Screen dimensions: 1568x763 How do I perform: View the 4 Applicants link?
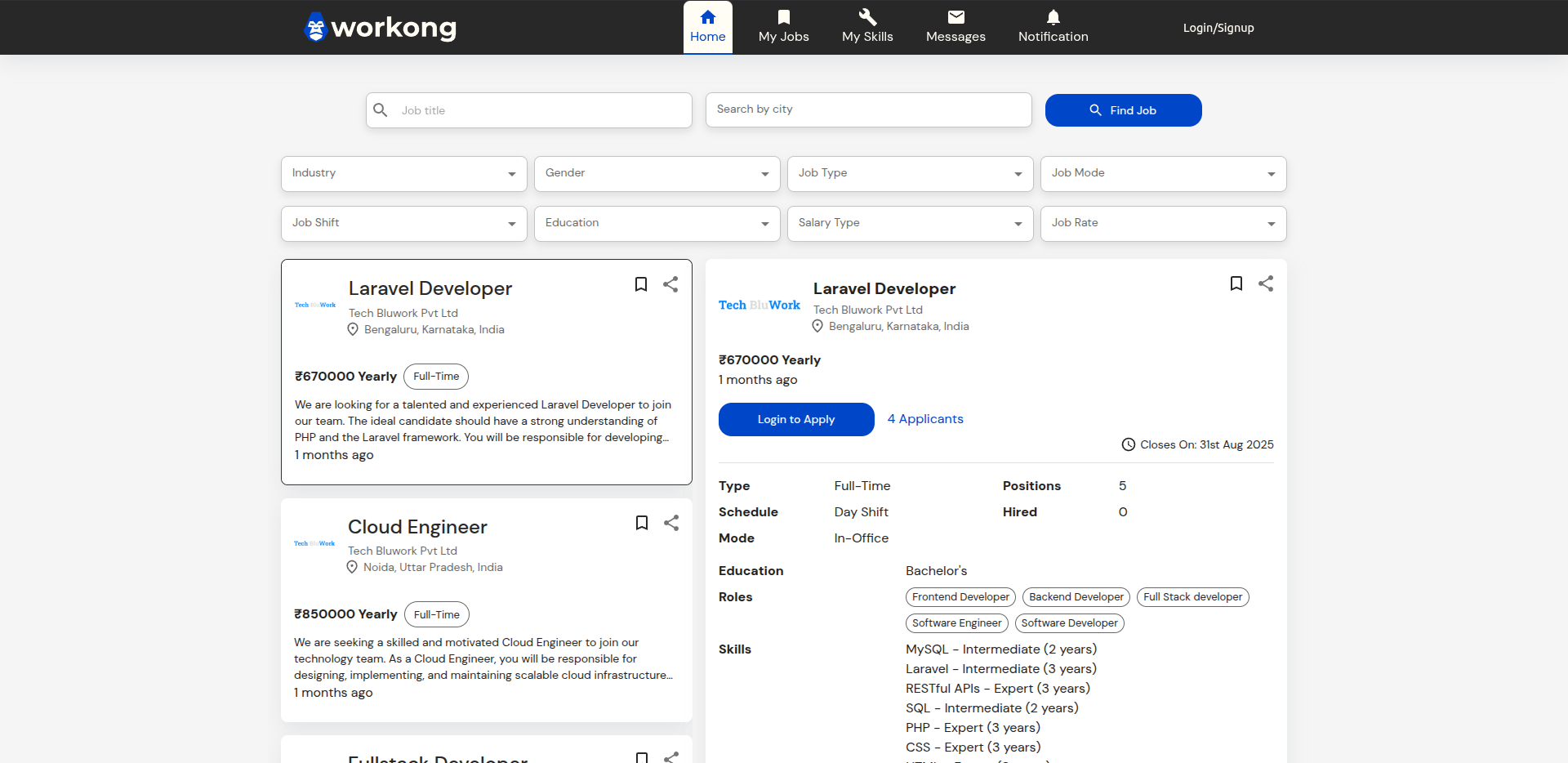(x=925, y=419)
